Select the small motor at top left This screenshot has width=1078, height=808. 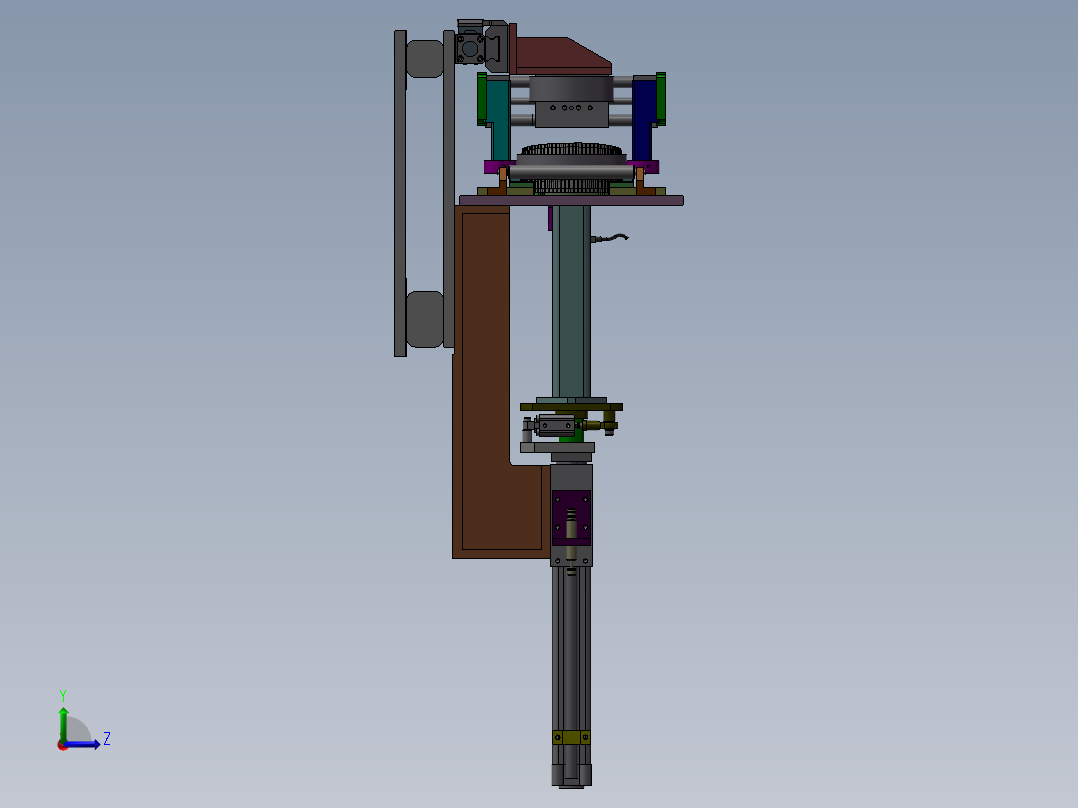(x=472, y=47)
